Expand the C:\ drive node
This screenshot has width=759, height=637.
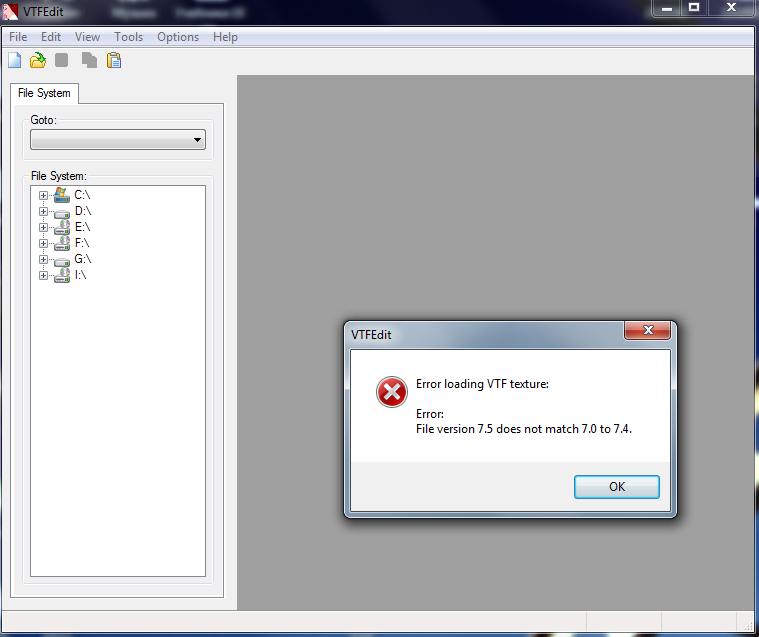[43, 196]
